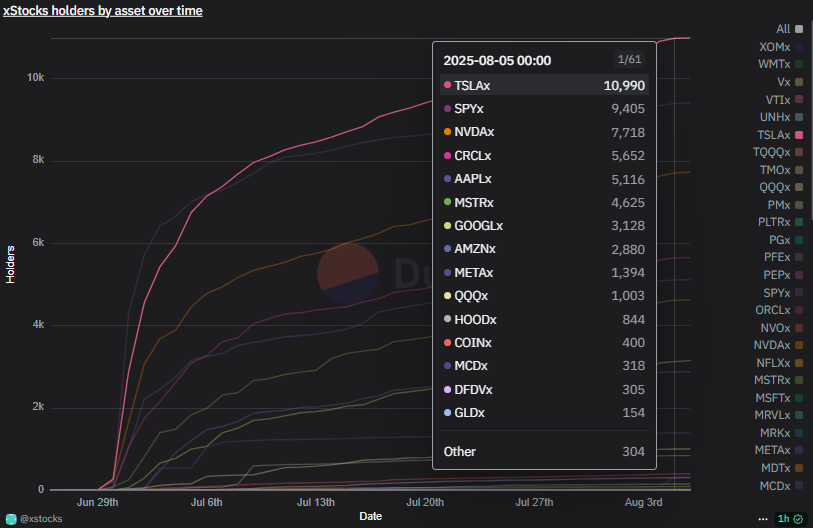Open the @xstocks author link
813x528 pixels.
(x=41, y=519)
